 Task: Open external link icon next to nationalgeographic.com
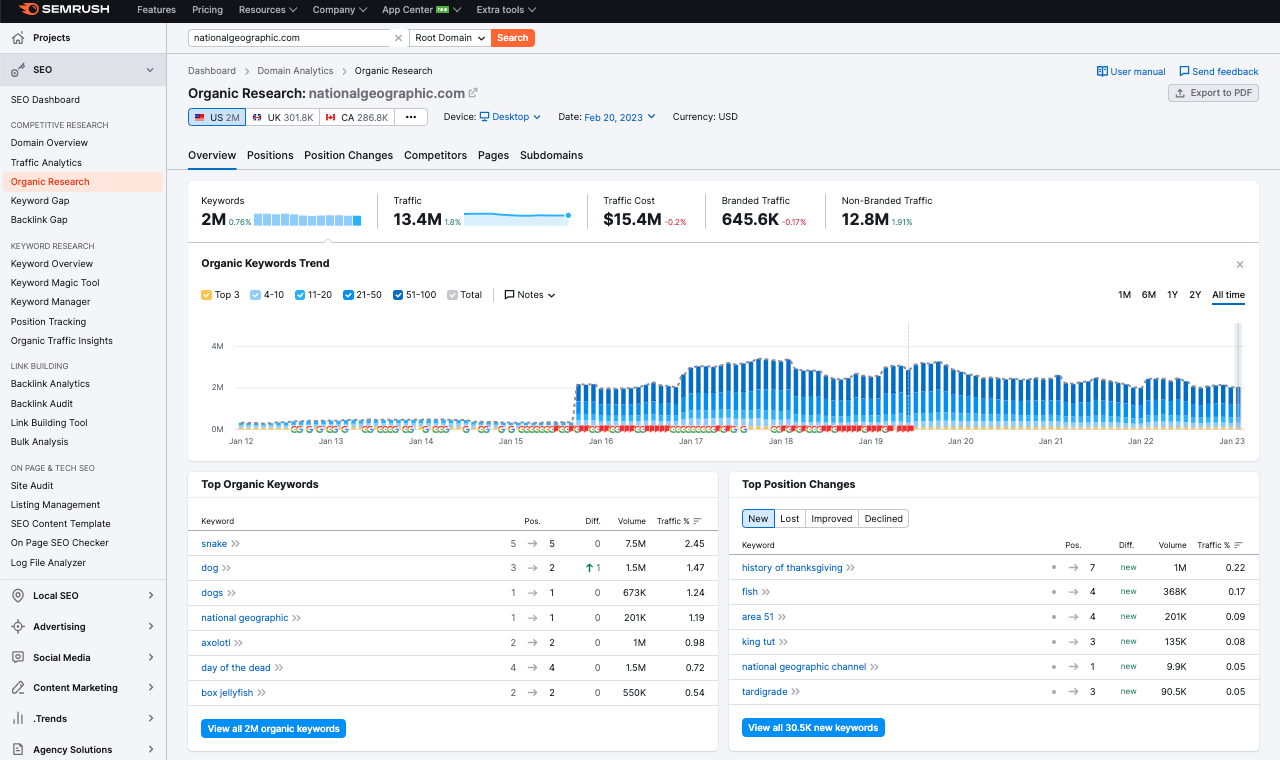(x=473, y=93)
